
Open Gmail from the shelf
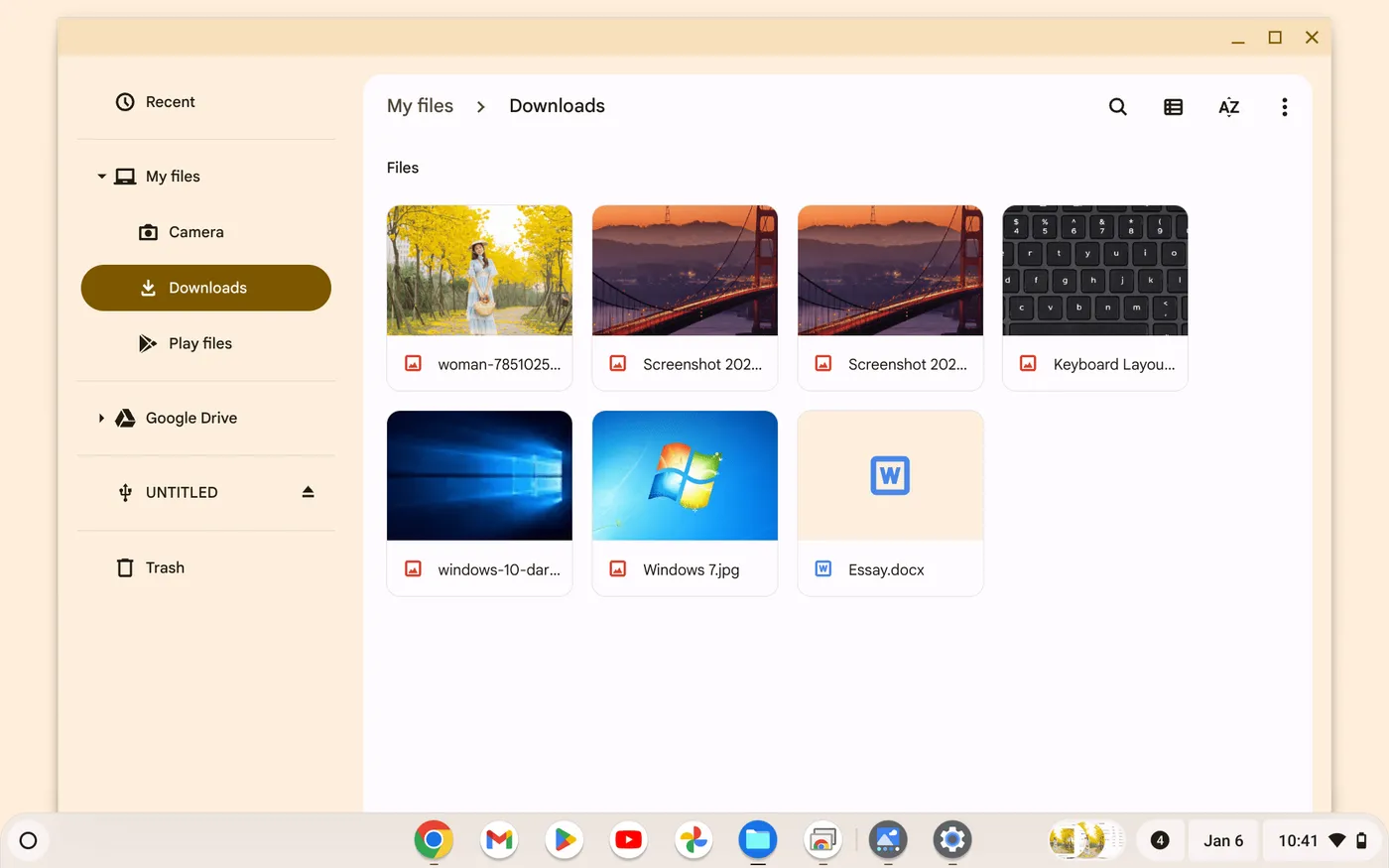(x=499, y=840)
